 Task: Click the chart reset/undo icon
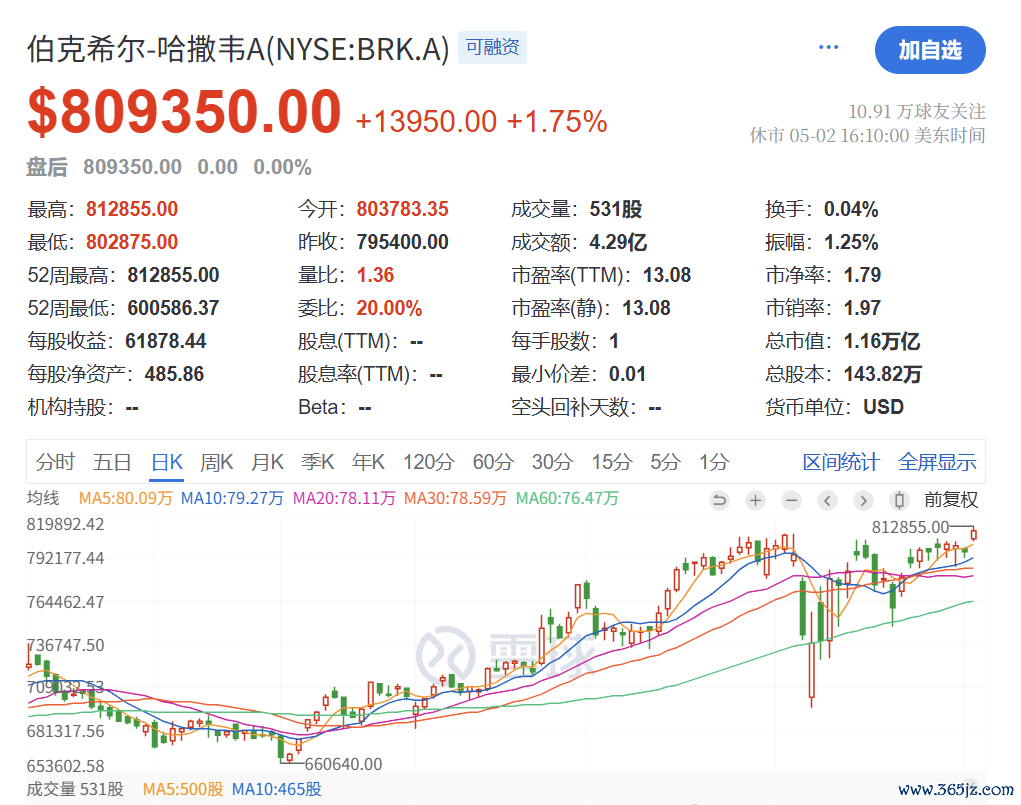tap(719, 500)
